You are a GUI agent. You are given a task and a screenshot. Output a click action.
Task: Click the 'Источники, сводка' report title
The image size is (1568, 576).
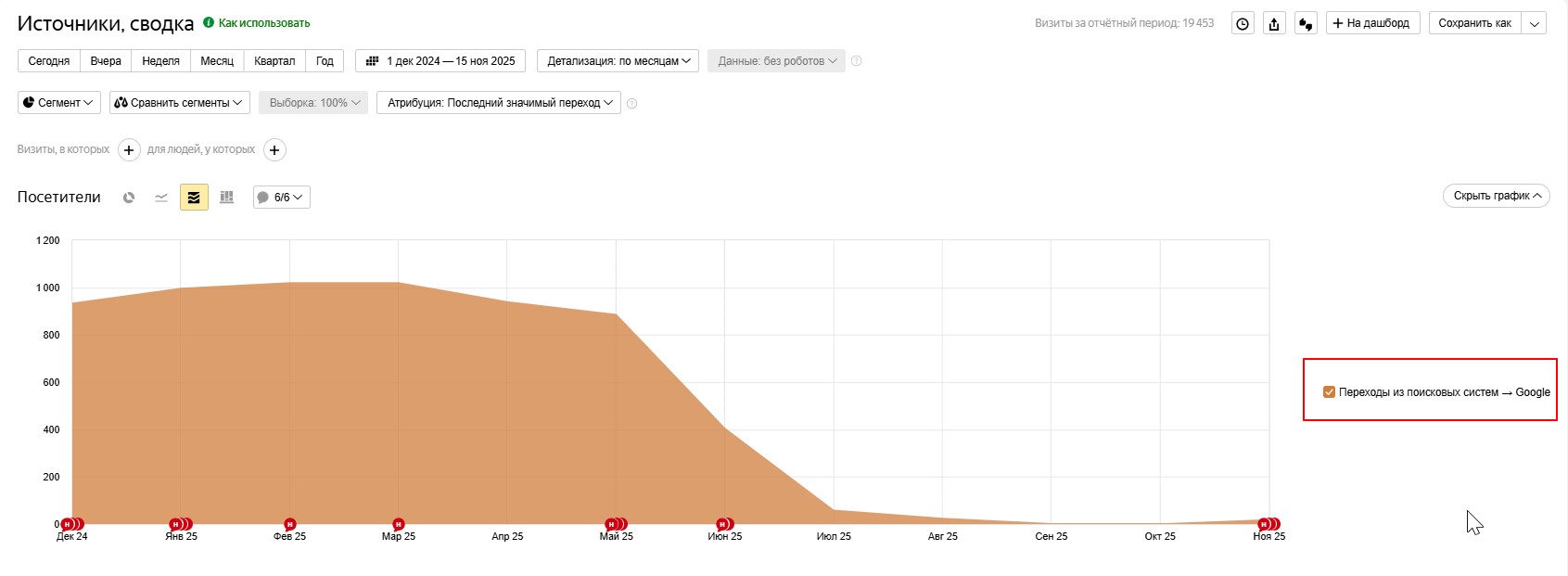tap(106, 24)
